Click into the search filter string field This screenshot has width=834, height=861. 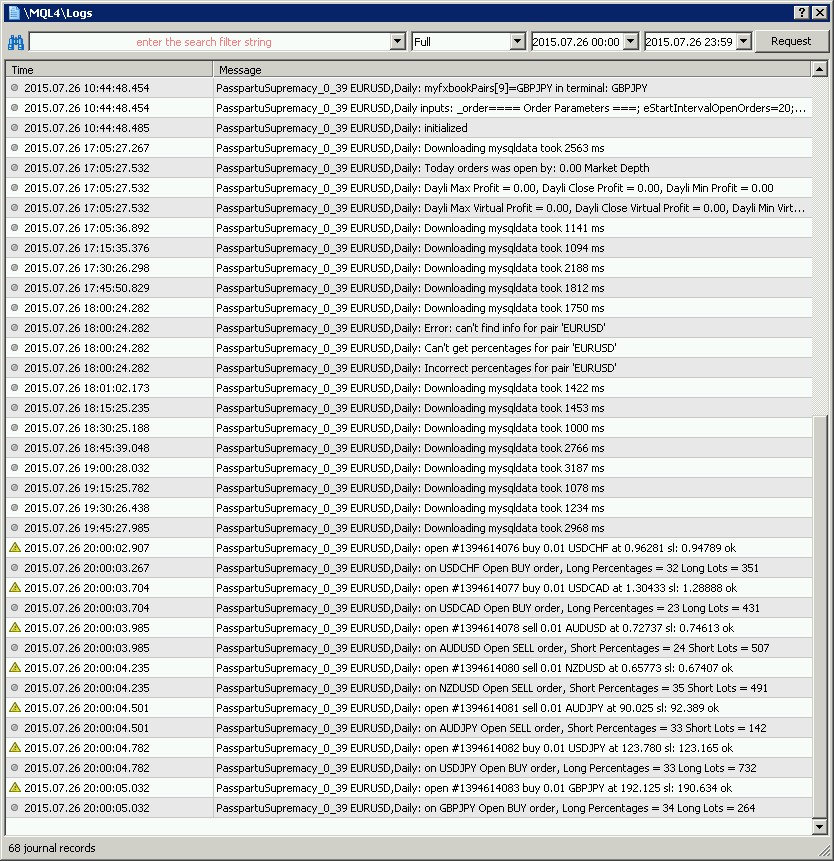pos(210,42)
